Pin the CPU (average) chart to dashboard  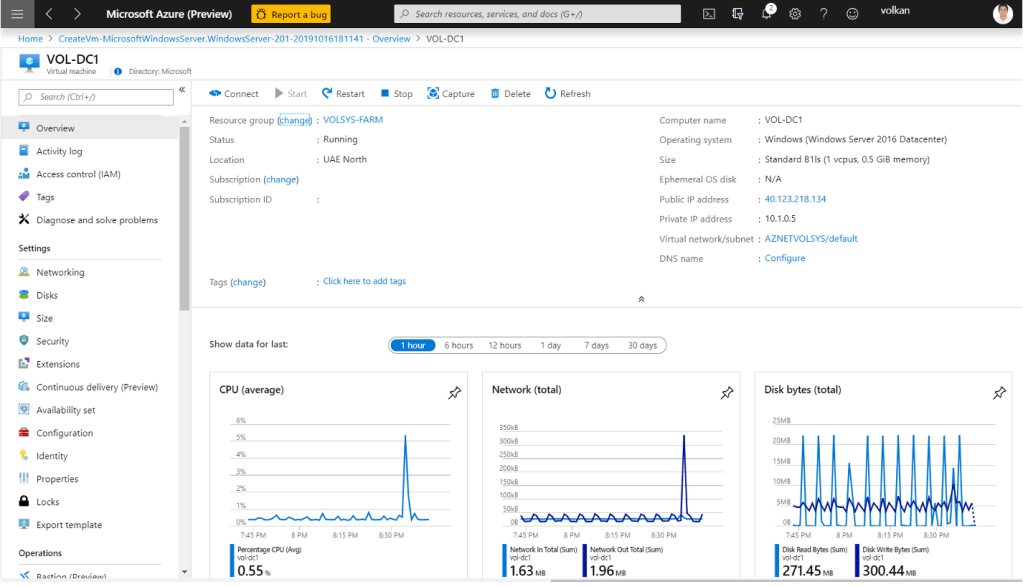pos(455,393)
